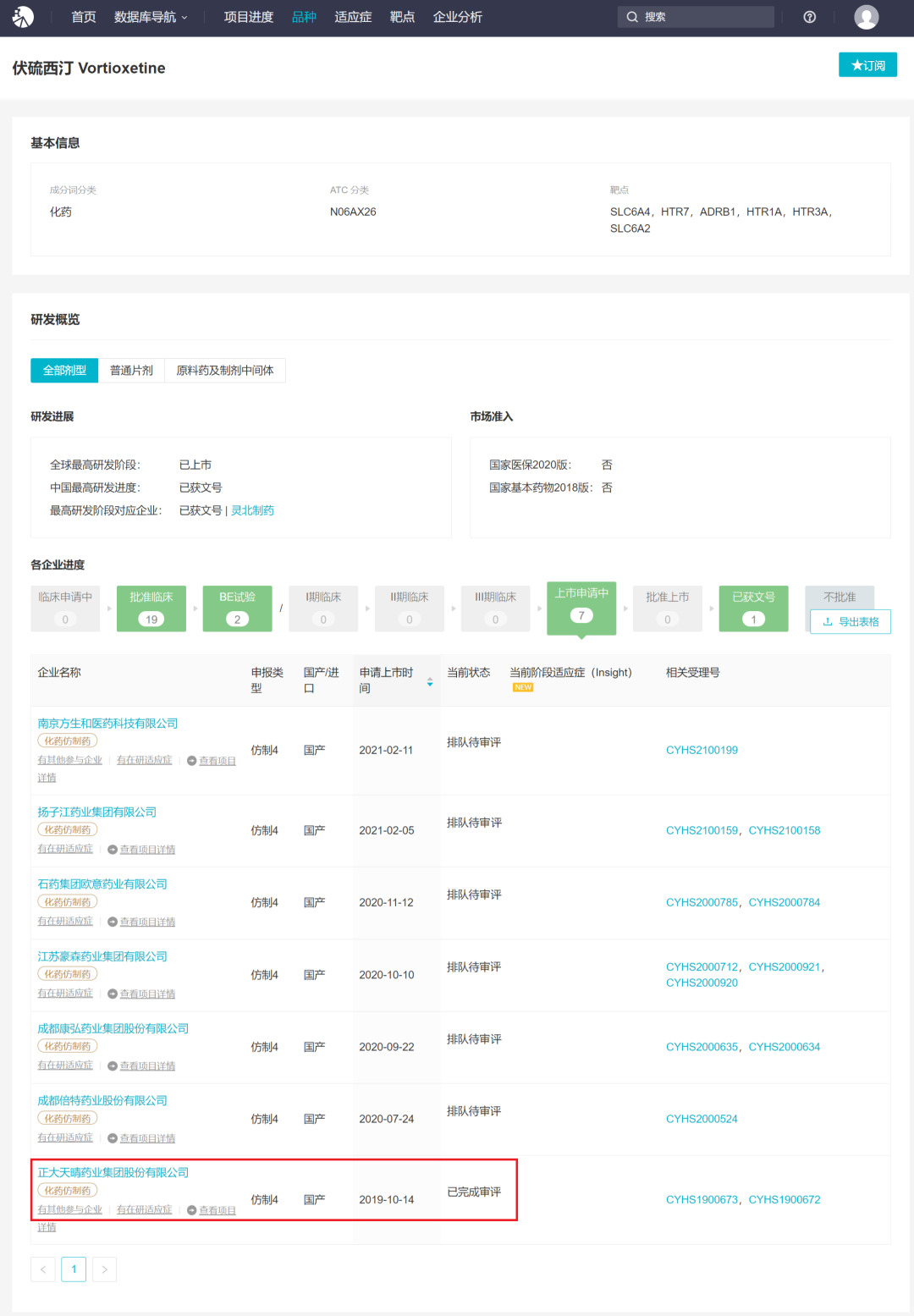Switch to 原料药及制剂中间体 tab
The height and width of the screenshot is (1316, 914).
click(225, 370)
